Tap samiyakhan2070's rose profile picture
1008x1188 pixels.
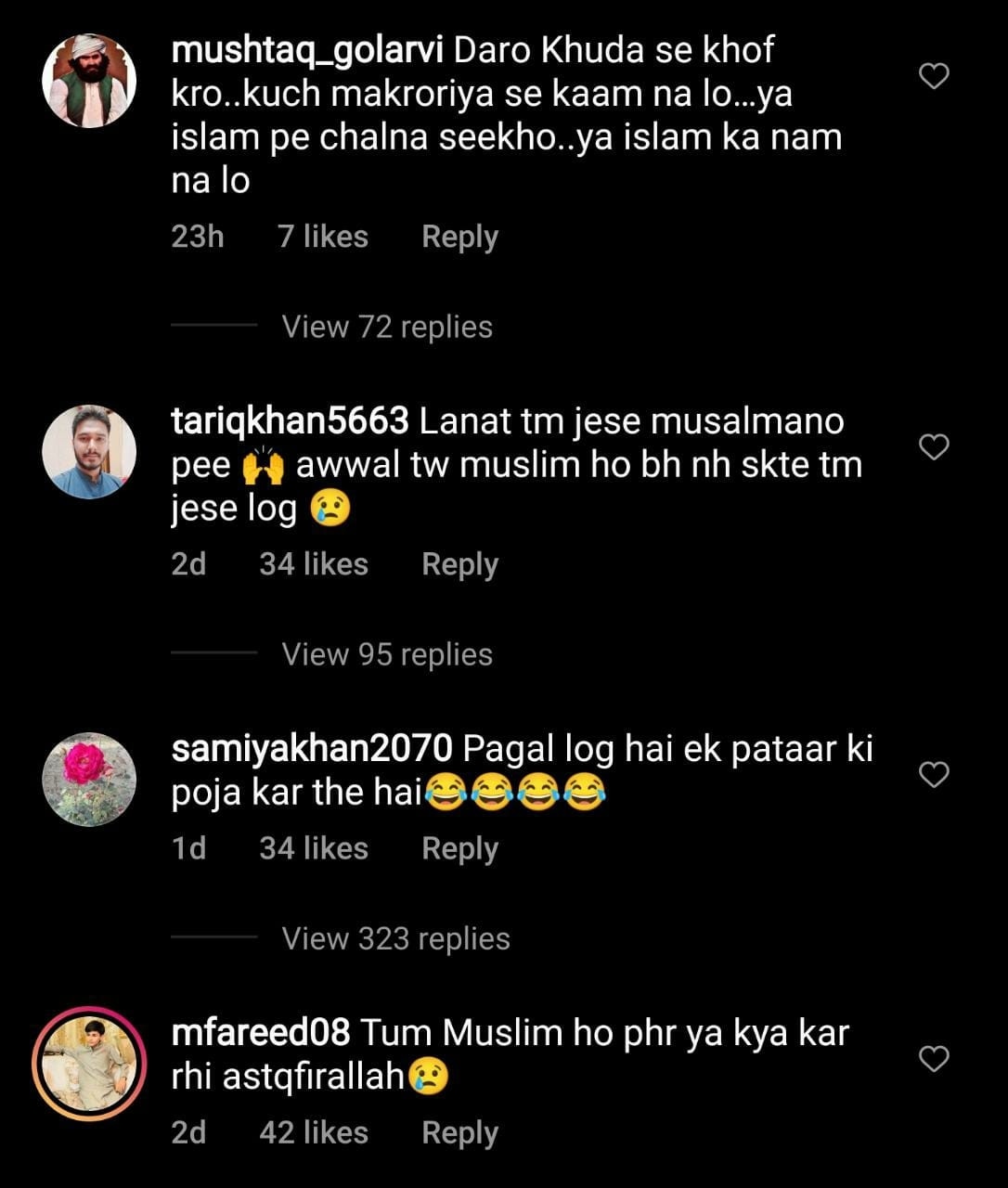click(x=89, y=779)
